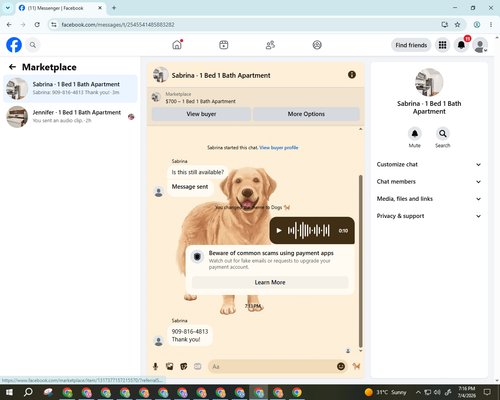Go to the Home feed icon
The width and height of the screenshot is (500, 400).
[x=177, y=45]
